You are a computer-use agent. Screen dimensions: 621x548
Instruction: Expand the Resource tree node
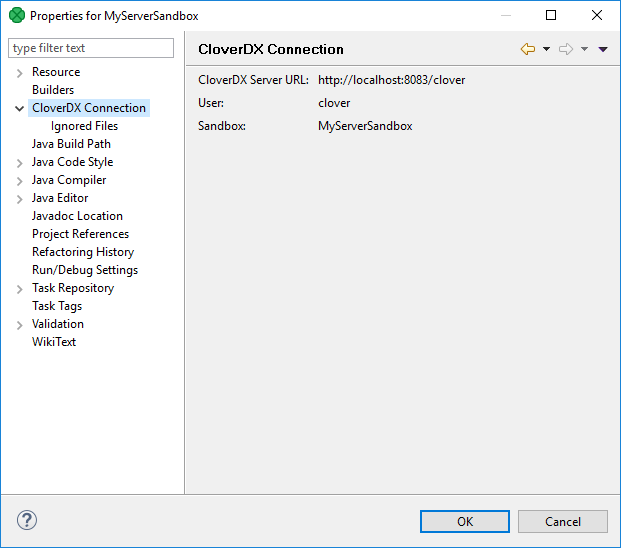(20, 73)
